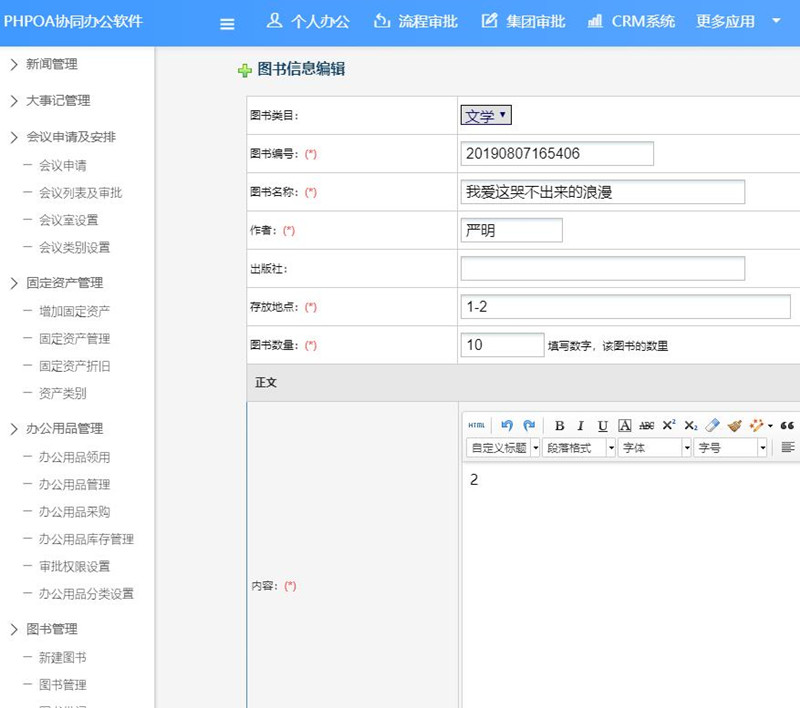Open the 字体 font dropdown in the editor
The width and height of the screenshot is (800, 708).
(x=651, y=447)
